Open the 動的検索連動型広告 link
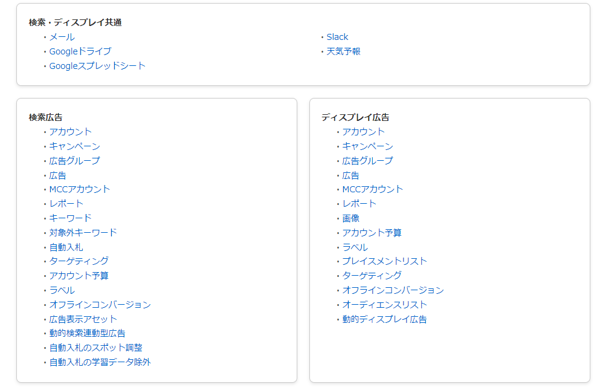The image size is (600, 390). tap(87, 333)
